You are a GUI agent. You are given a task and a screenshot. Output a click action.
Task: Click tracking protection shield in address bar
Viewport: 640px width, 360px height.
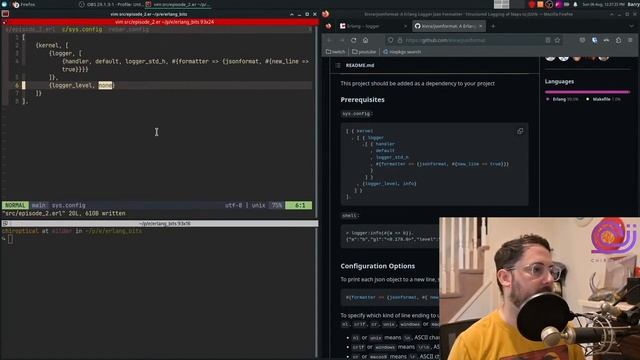pos(391,40)
